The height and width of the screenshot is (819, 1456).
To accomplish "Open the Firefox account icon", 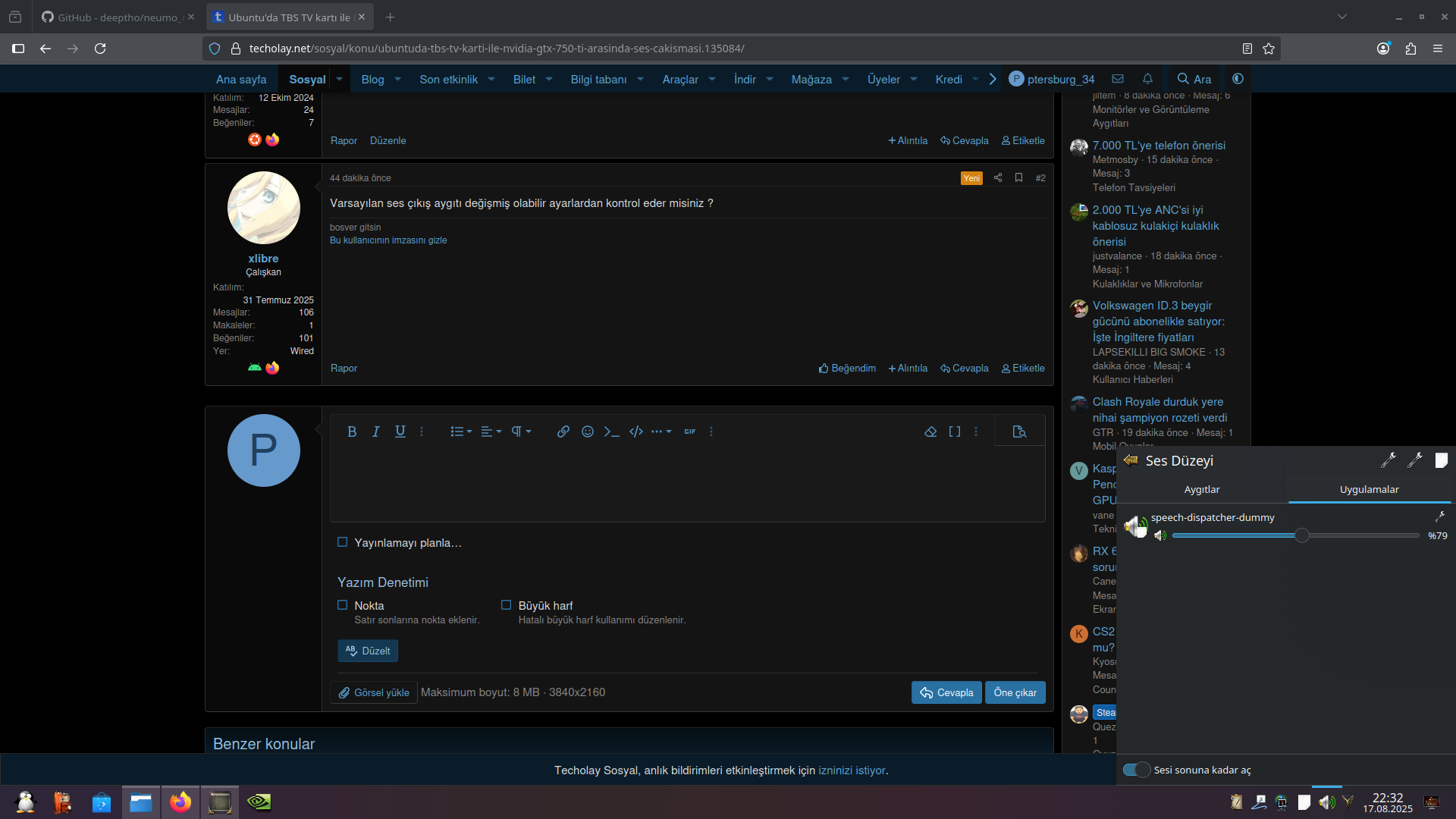I will (1384, 49).
